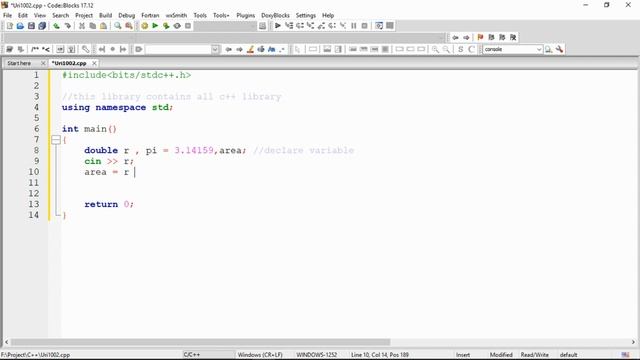Viewport: 640px width, 360px height.
Task: Open the Fortran menu
Action: coord(150,16)
